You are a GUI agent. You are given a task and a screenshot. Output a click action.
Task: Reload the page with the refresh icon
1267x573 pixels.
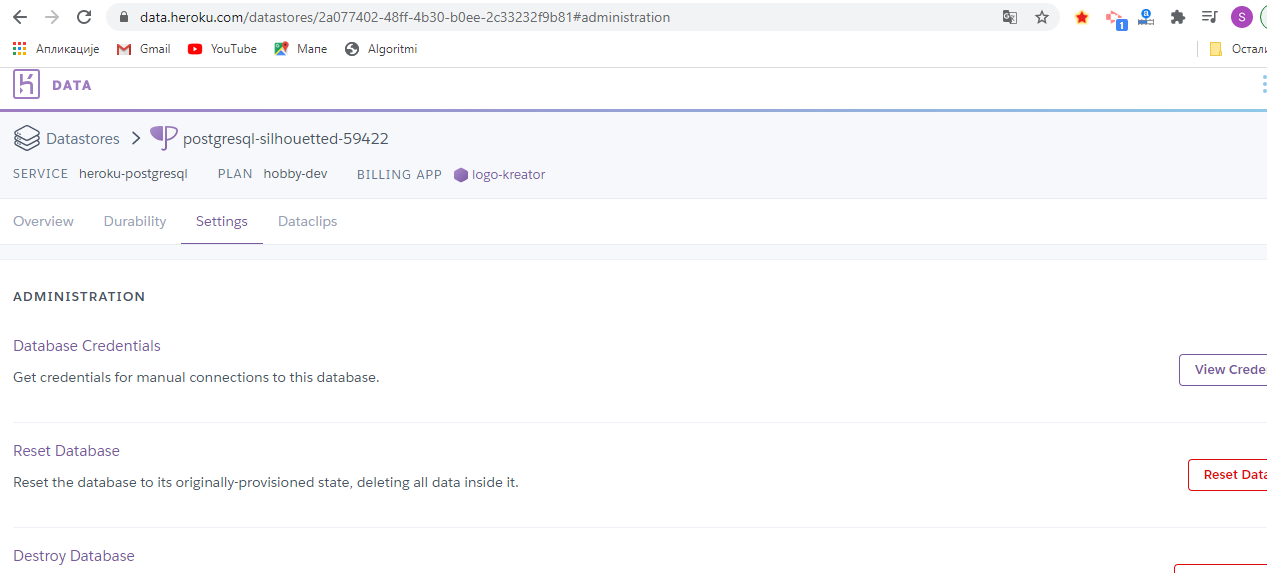tap(84, 17)
